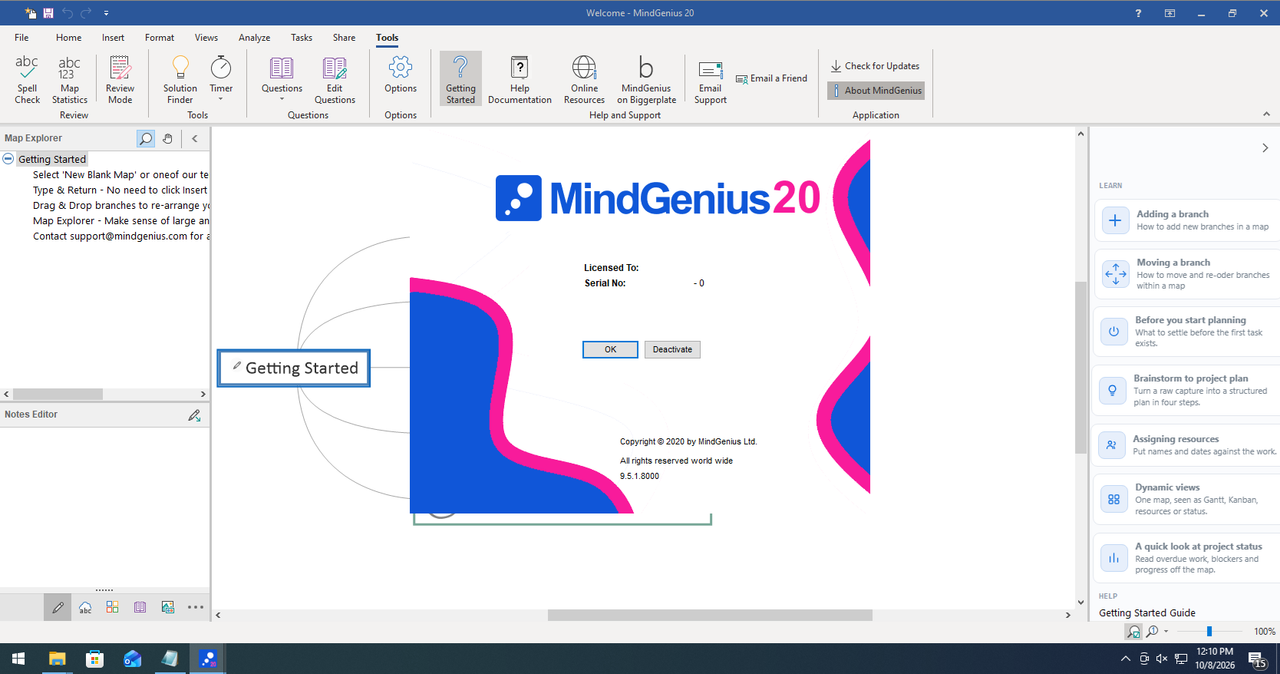Click the Email Support icon

coord(710,80)
